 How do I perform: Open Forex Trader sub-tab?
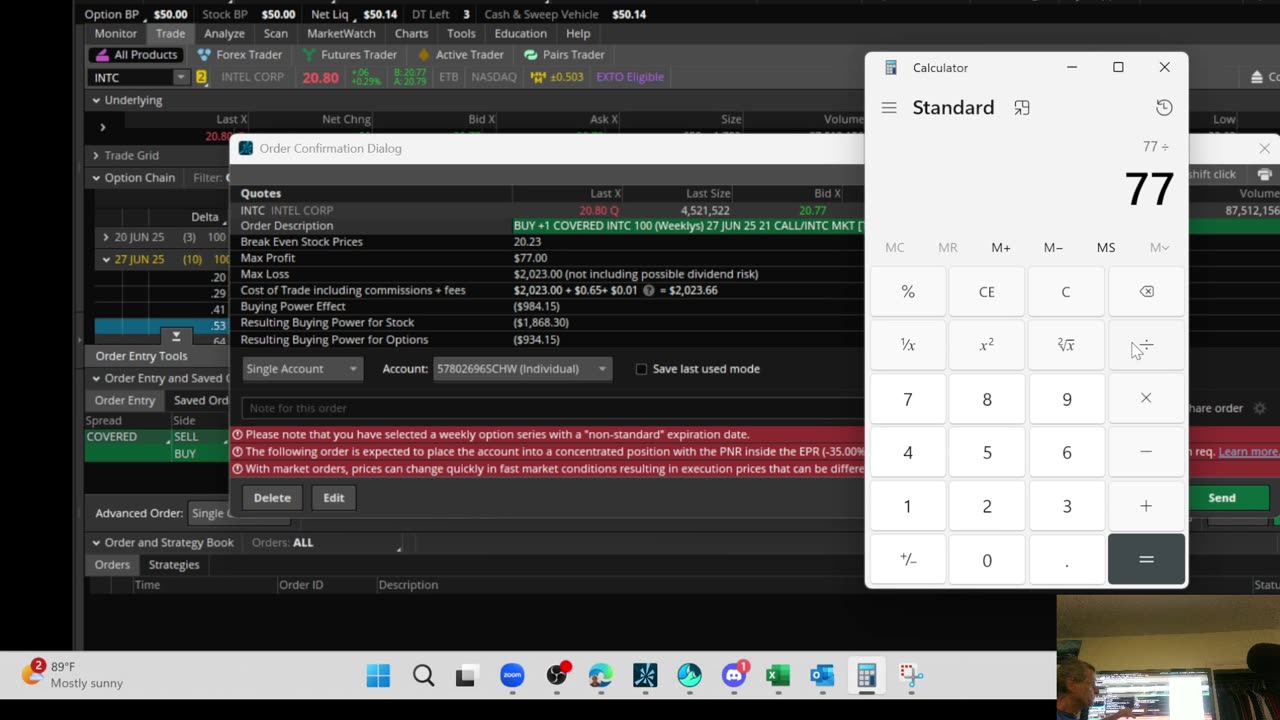[x=240, y=55]
